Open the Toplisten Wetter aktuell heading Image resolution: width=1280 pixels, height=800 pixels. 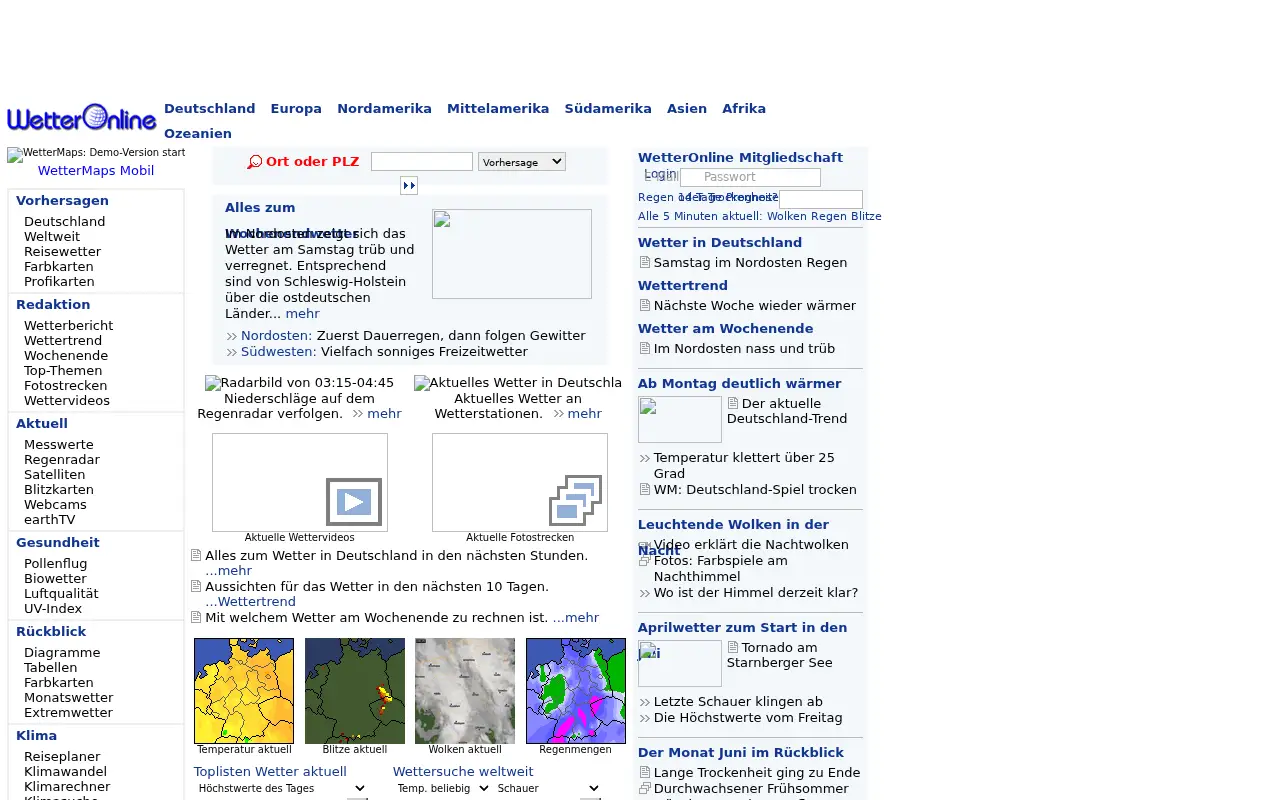pyautogui.click(x=270, y=772)
